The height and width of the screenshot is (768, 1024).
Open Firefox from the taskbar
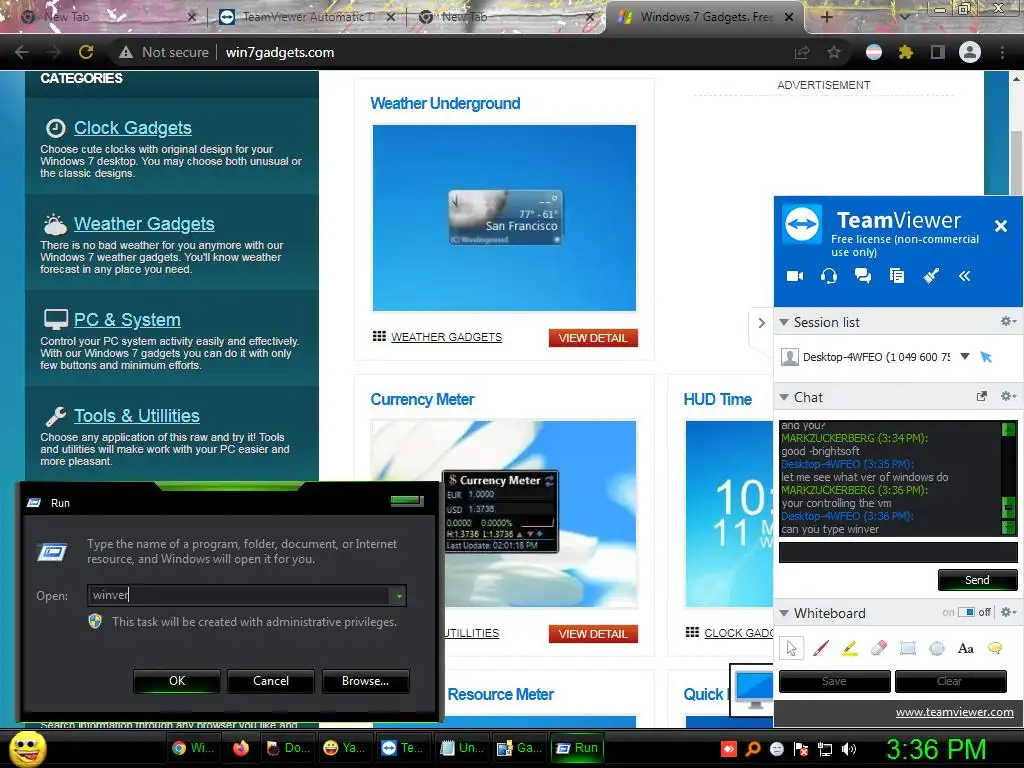tap(240, 748)
